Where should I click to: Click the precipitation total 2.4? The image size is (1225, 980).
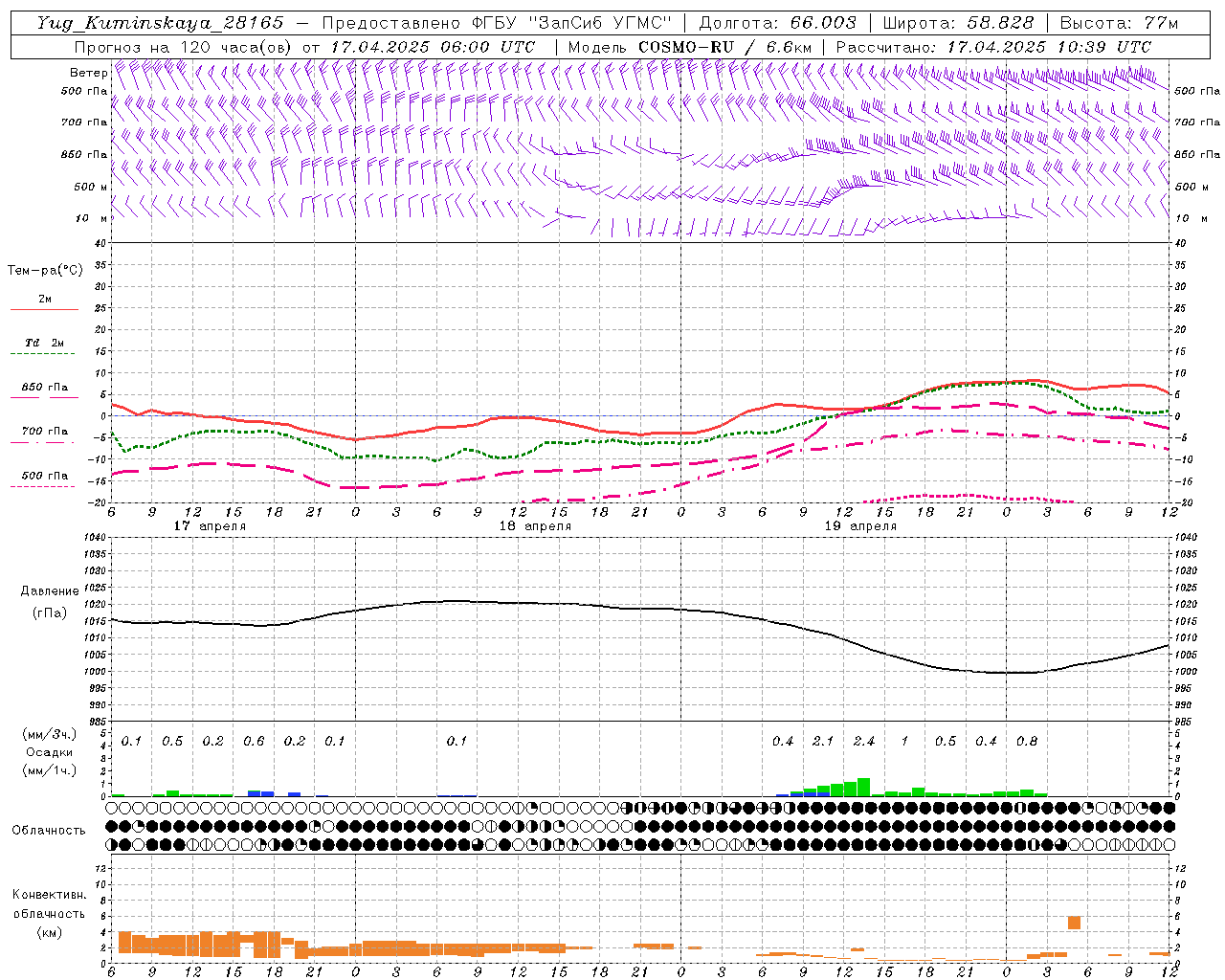tap(864, 742)
